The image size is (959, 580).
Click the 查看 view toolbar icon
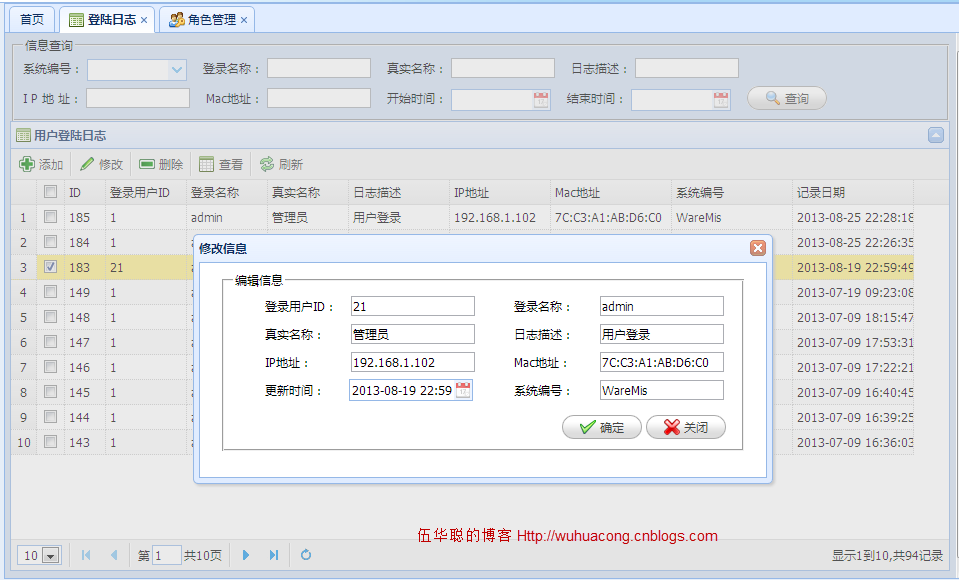207,164
